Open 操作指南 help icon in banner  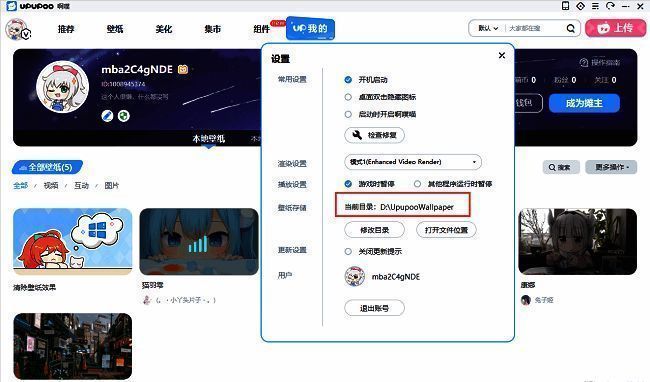tap(584, 63)
